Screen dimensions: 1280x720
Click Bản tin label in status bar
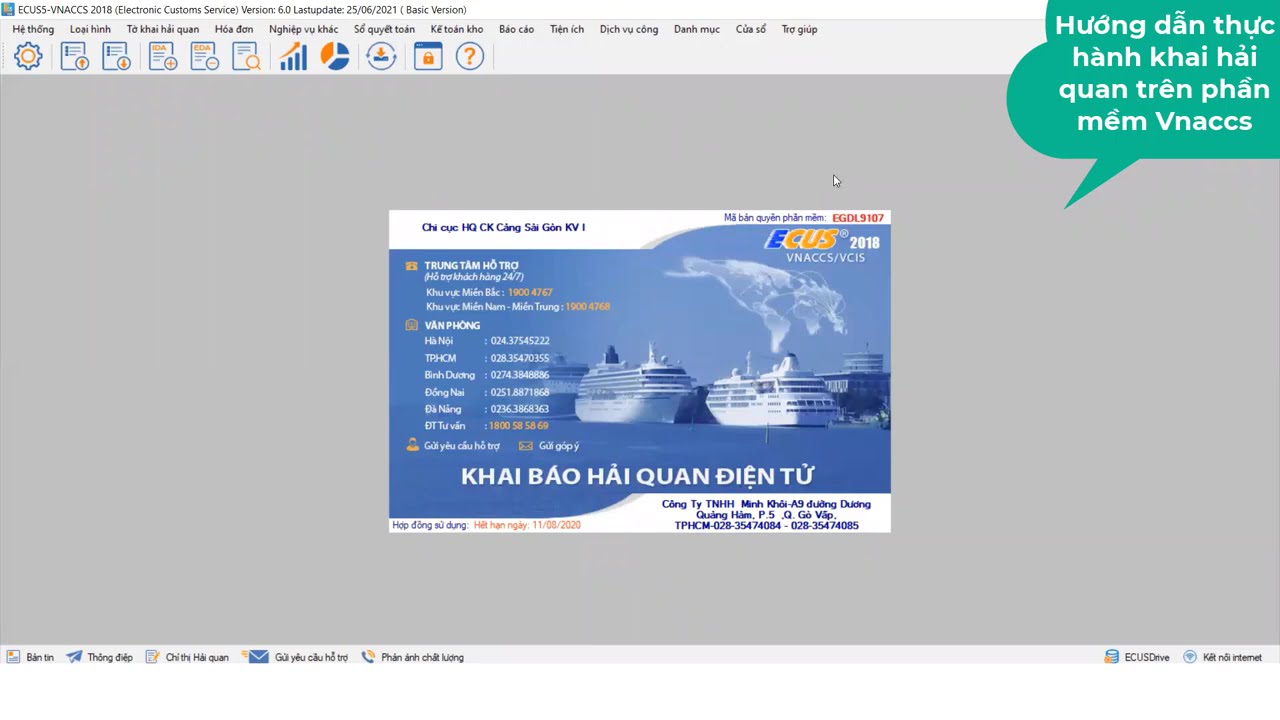40,657
